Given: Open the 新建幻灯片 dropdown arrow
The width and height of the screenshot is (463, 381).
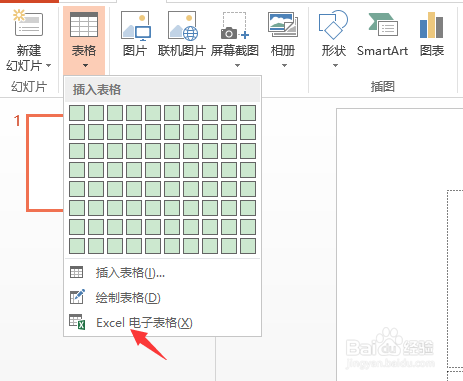Looking at the screenshot, I should tap(49, 65).
